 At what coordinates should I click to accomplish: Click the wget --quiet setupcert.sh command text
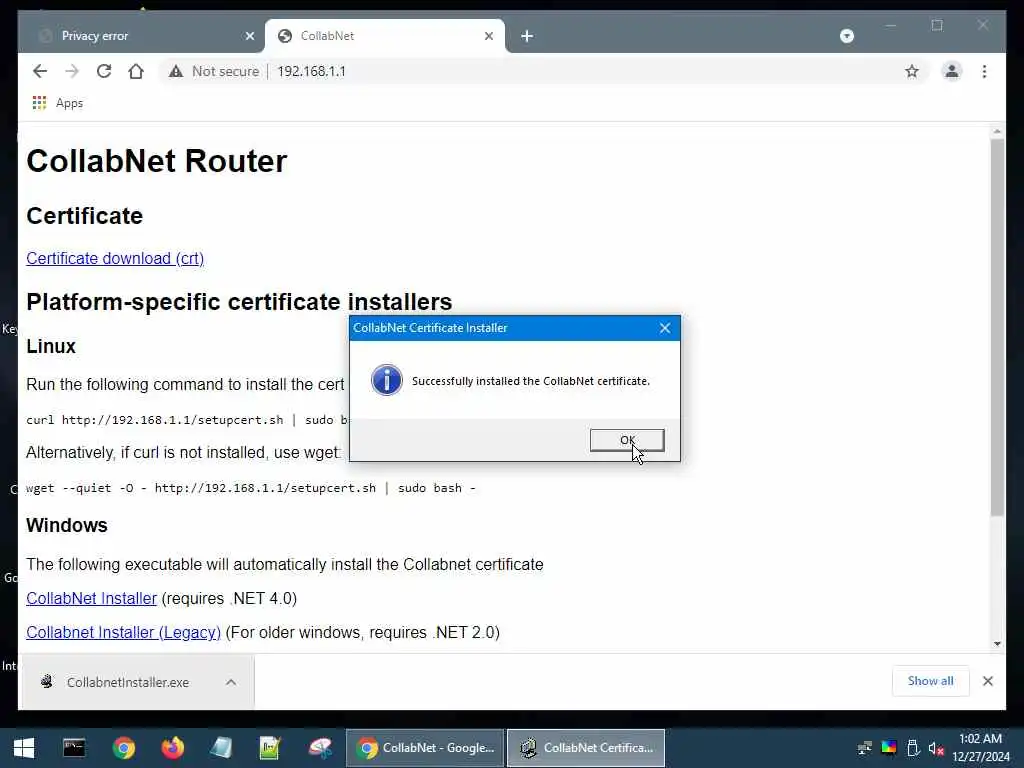point(251,488)
